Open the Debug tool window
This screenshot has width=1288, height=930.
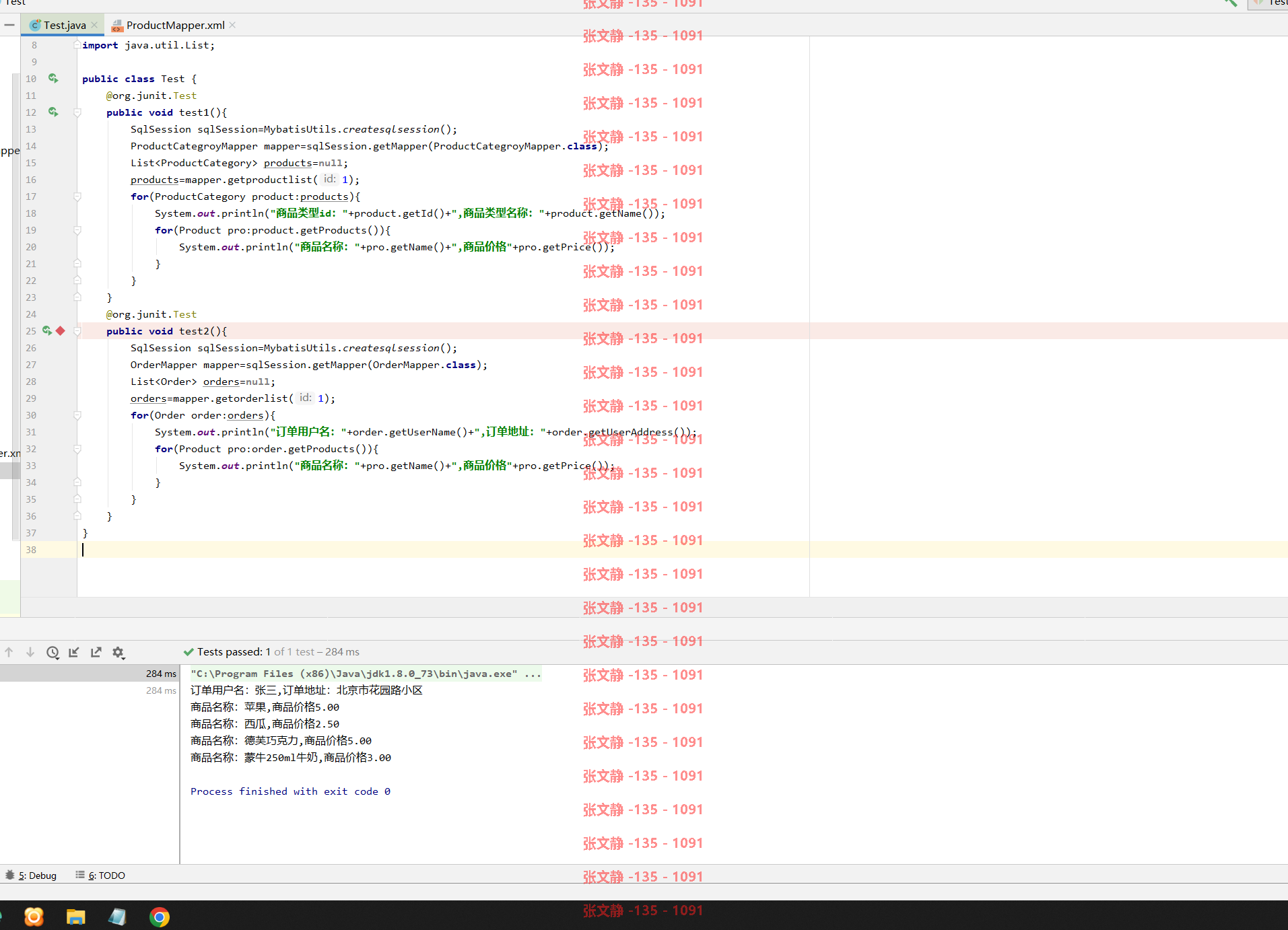tap(31, 875)
